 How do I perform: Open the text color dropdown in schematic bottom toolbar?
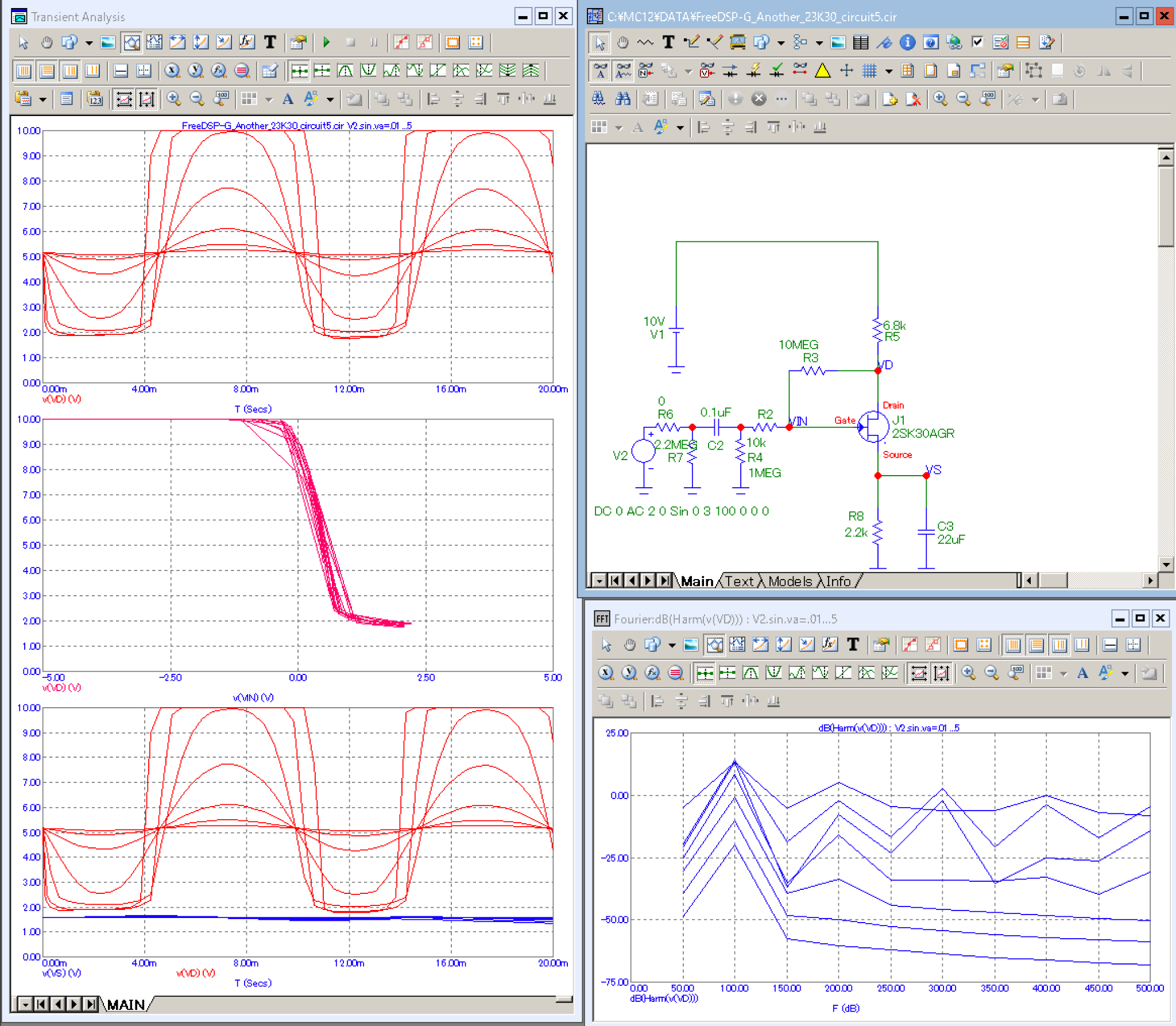click(680, 127)
